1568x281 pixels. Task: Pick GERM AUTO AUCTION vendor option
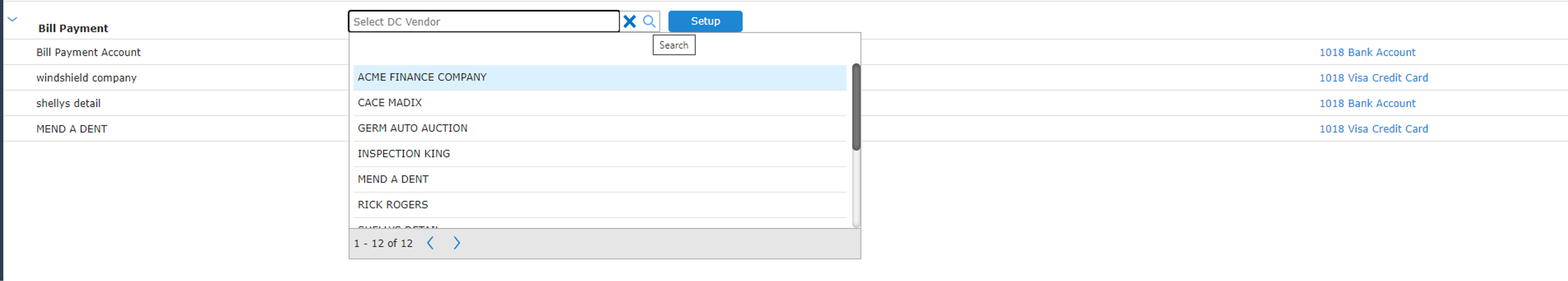599,128
